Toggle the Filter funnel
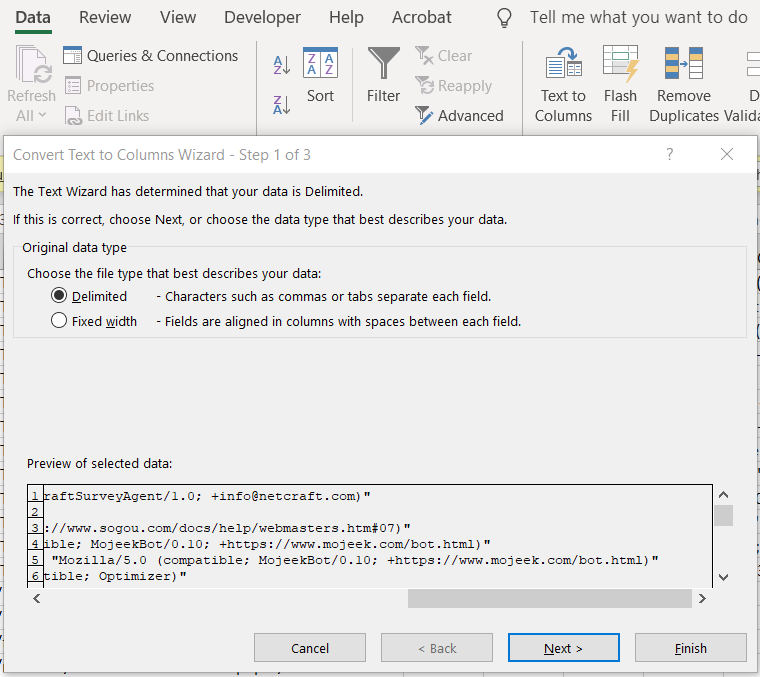This screenshot has height=677, width=760. click(x=383, y=75)
